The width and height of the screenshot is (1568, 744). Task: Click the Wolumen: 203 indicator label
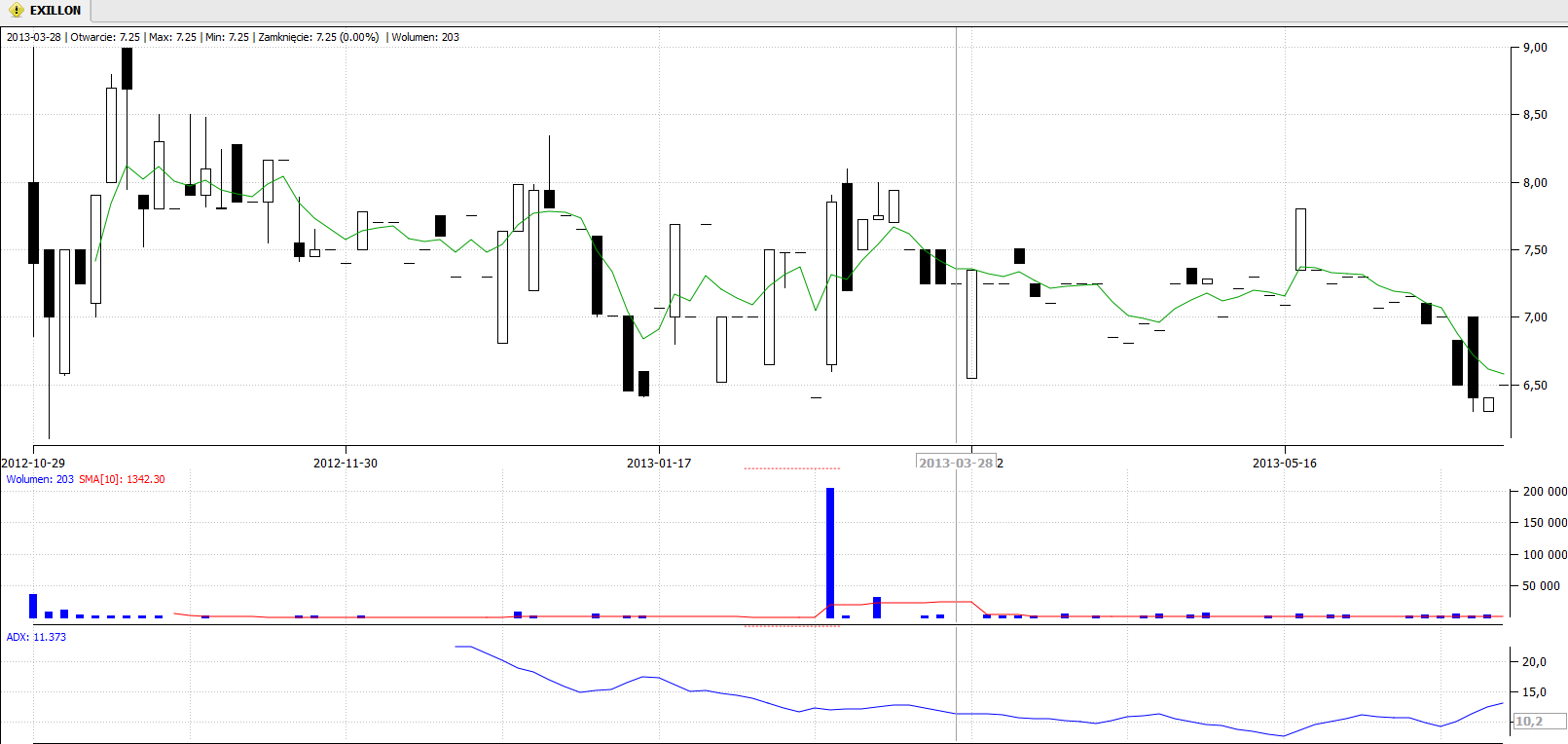pyautogui.click(x=40, y=479)
